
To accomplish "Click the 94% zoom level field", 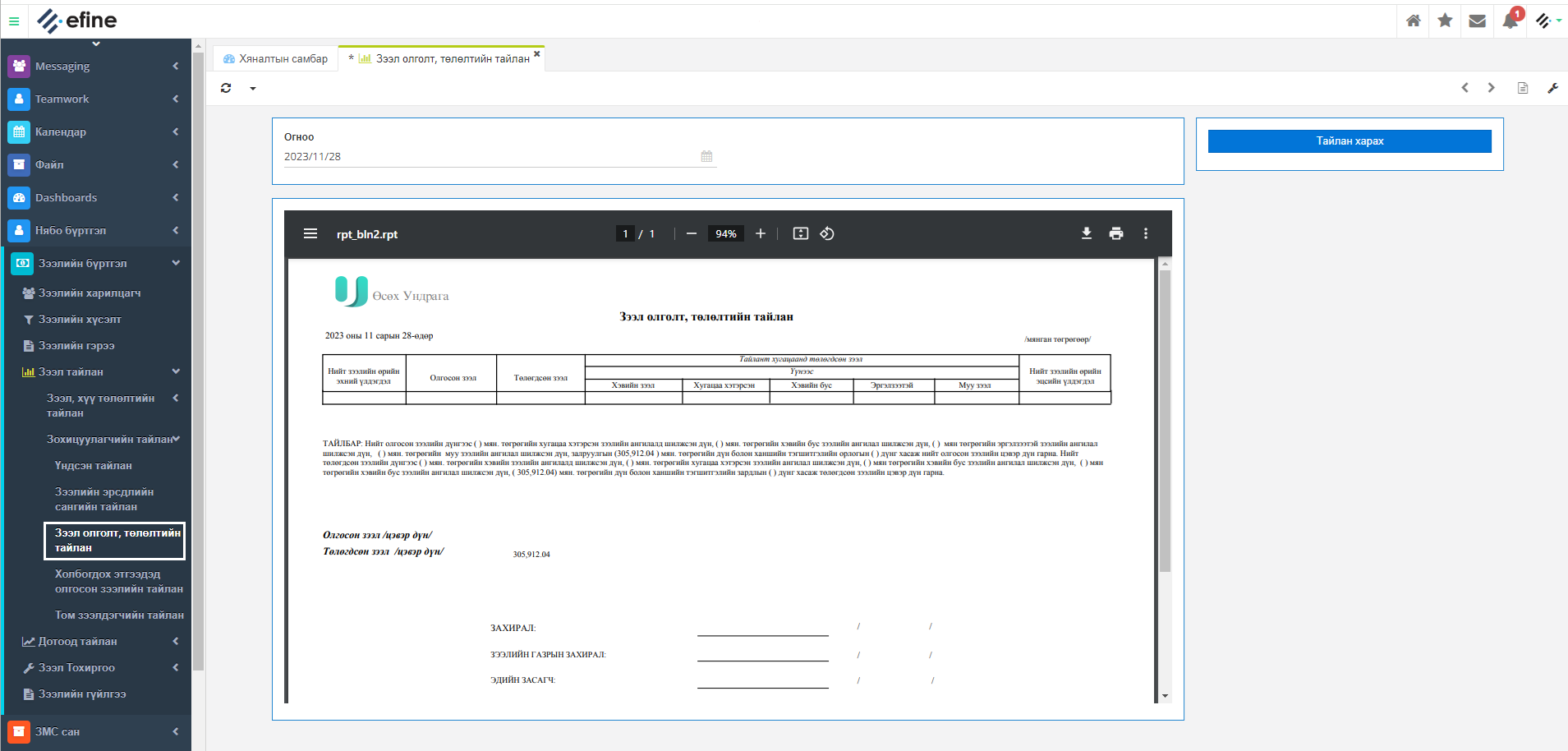I will (726, 233).
